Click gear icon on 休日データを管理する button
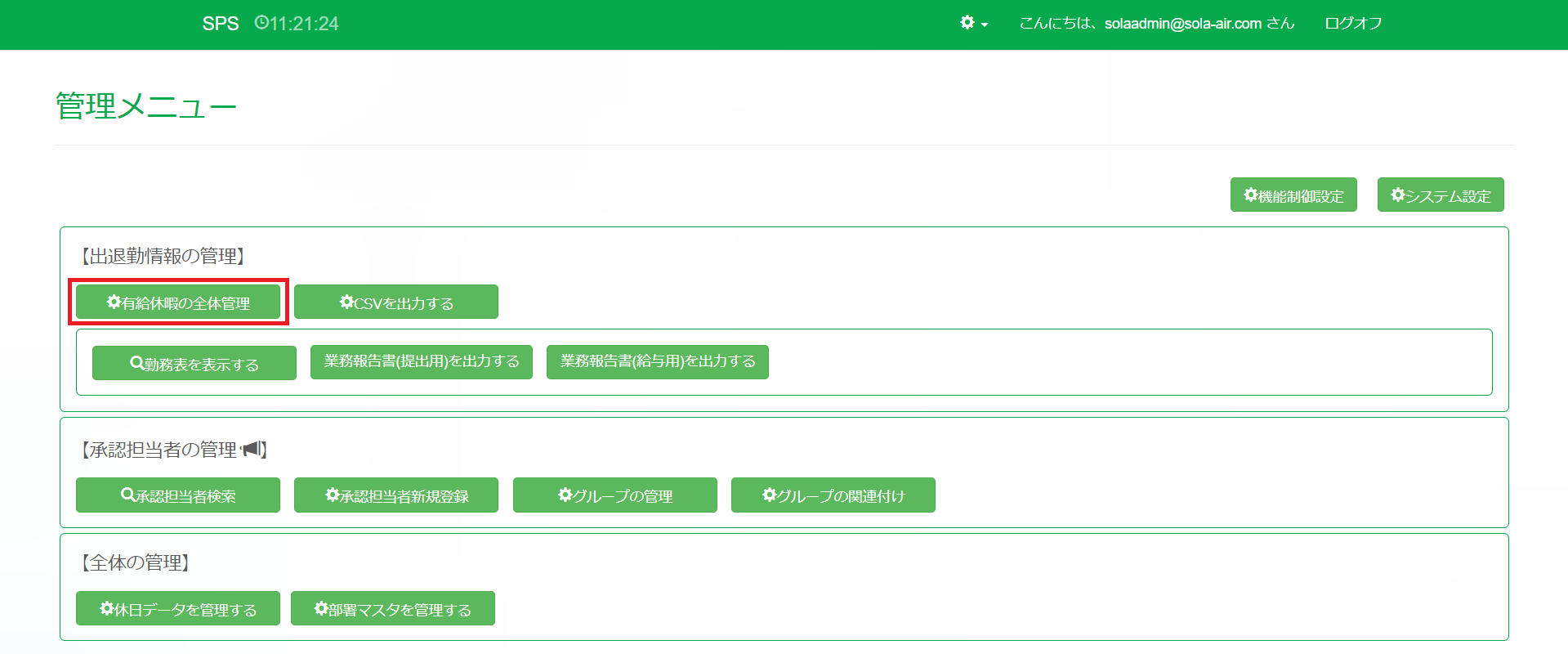The width and height of the screenshot is (1568, 654). [107, 608]
